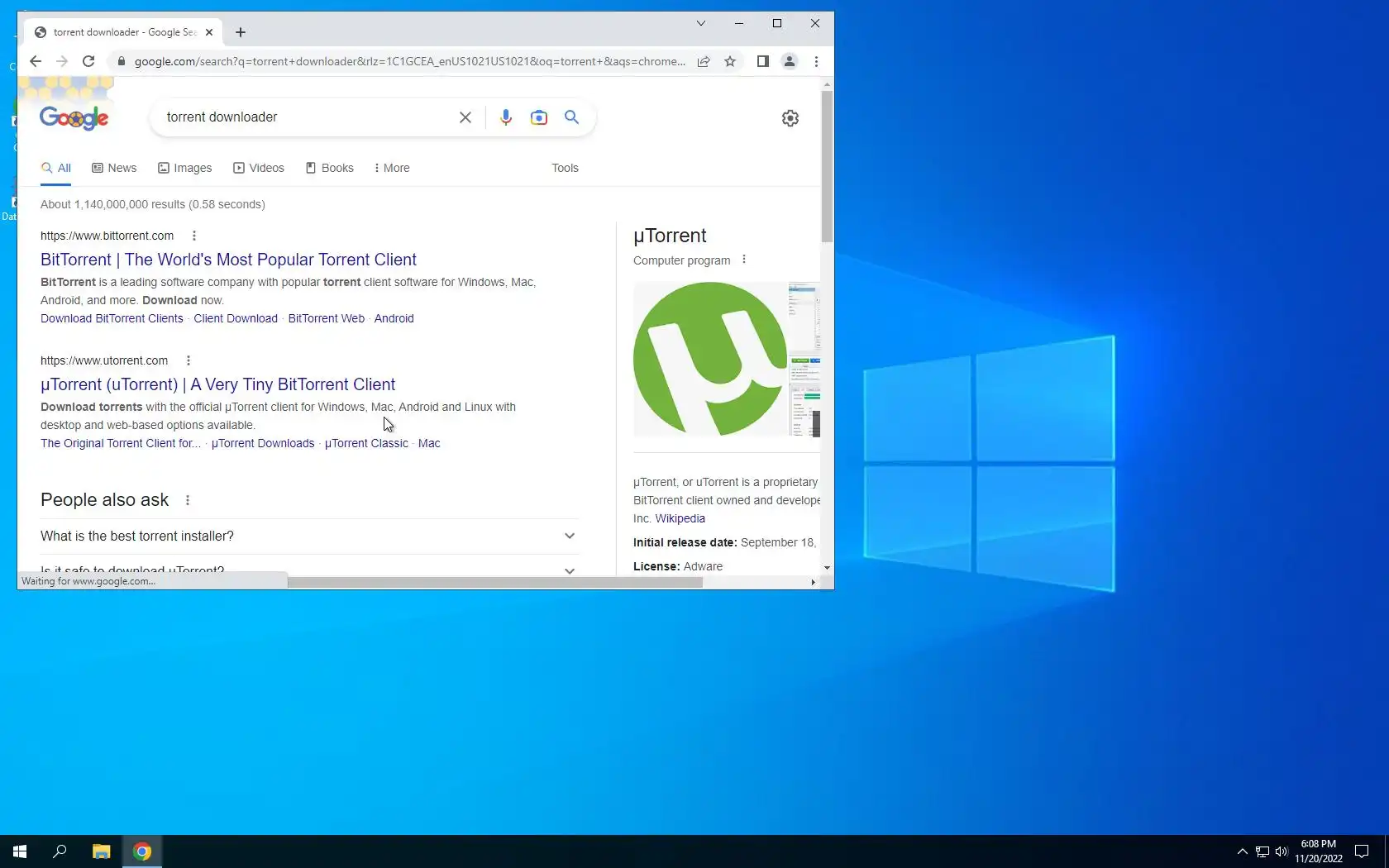The image size is (1389, 868).
Task: Go back using Chrome's back arrow
Action: 36,61
